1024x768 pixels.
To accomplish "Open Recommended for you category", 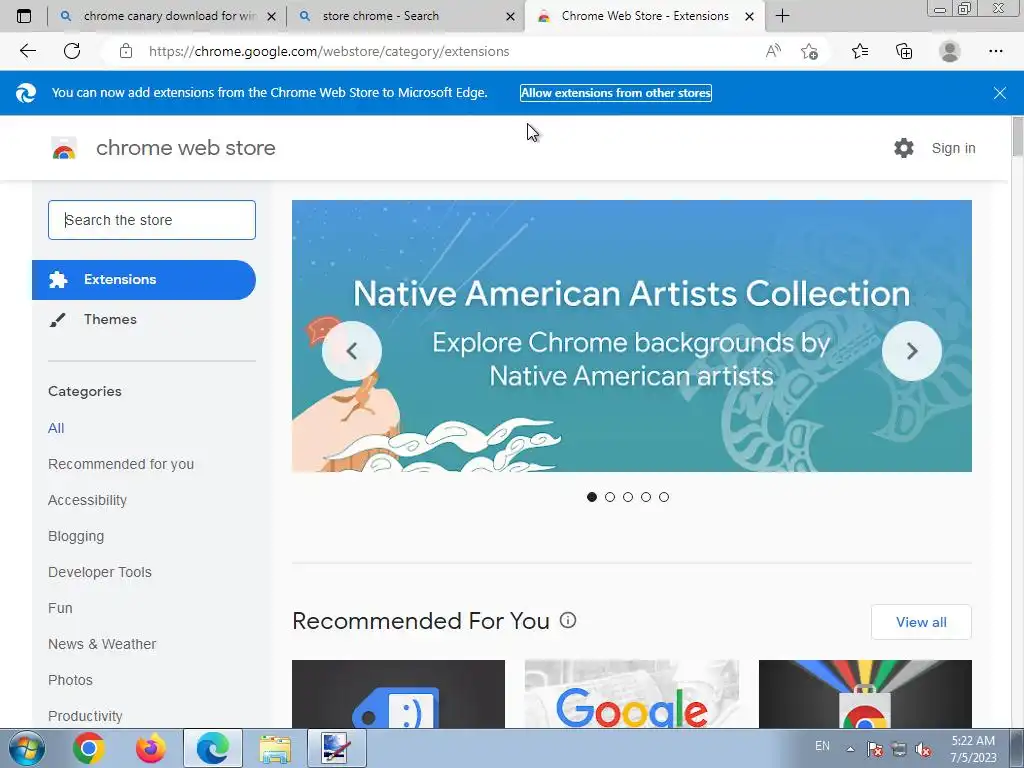I will (x=121, y=464).
